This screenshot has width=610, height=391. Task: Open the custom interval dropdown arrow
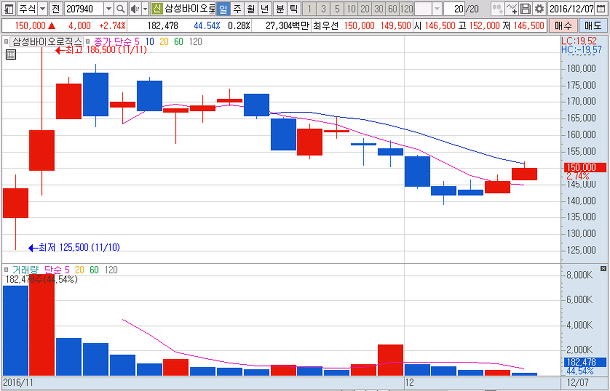tap(437, 8)
